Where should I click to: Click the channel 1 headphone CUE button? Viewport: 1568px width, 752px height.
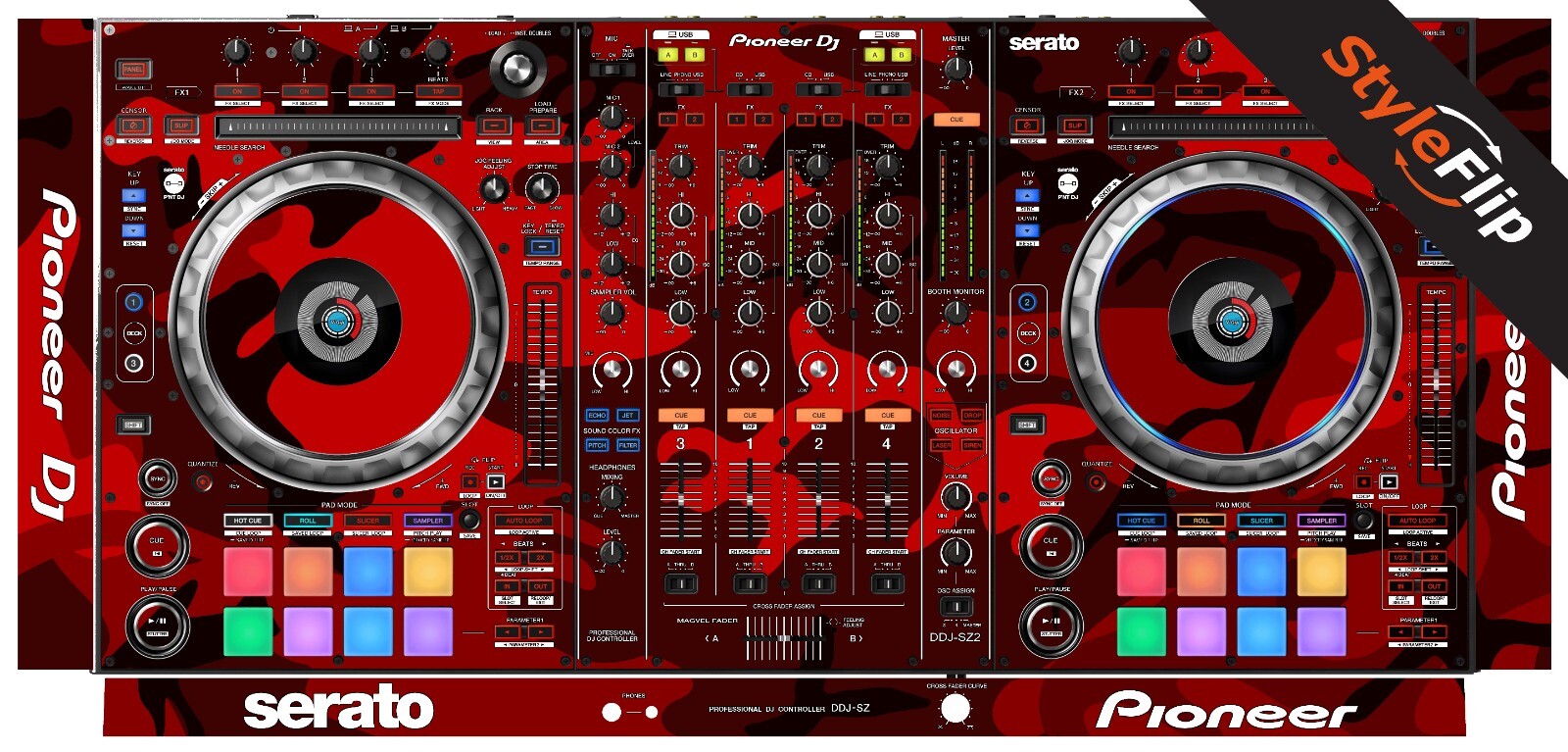click(750, 416)
